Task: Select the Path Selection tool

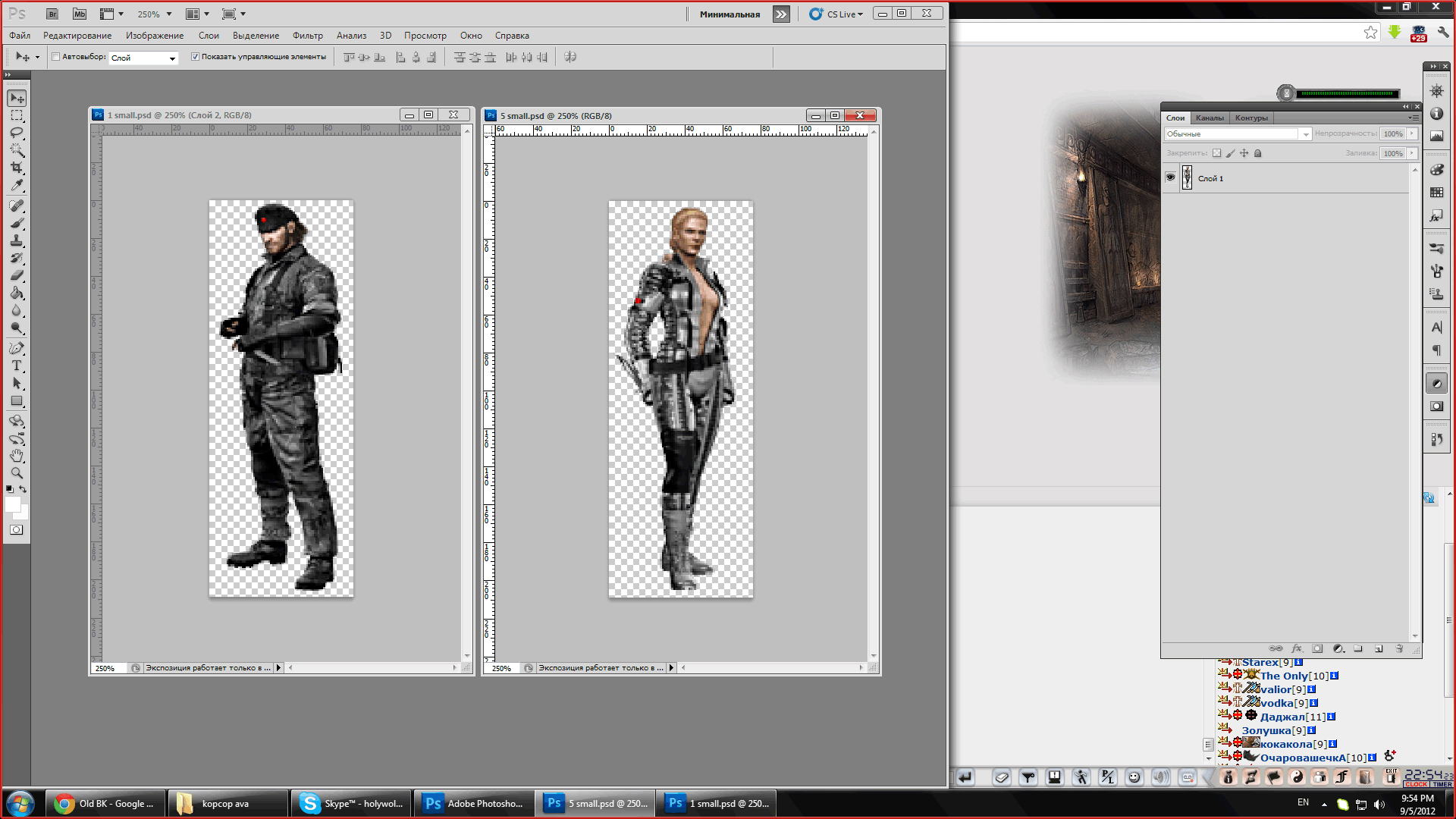Action: 17,383
